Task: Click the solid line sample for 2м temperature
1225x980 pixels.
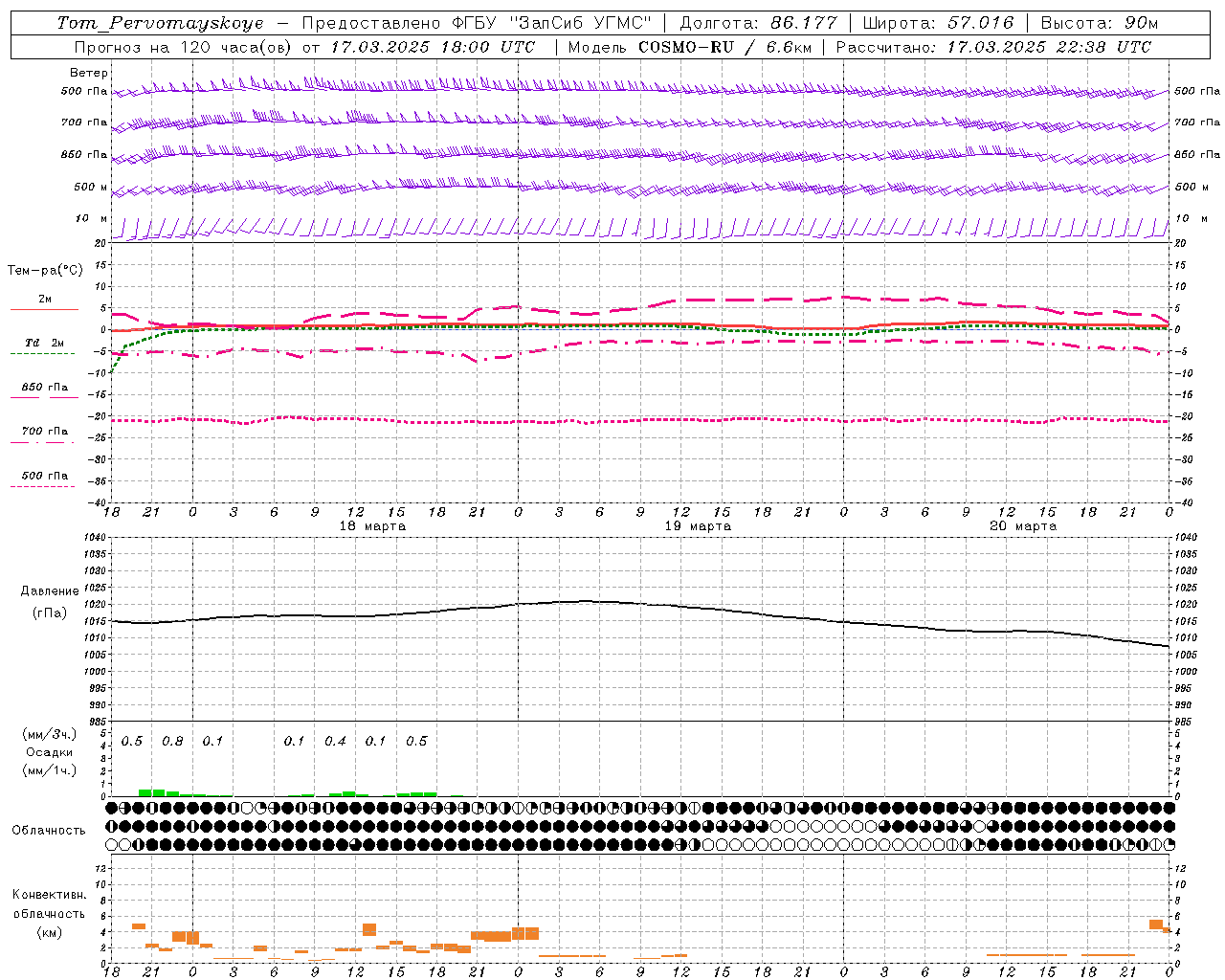Action: point(44,309)
